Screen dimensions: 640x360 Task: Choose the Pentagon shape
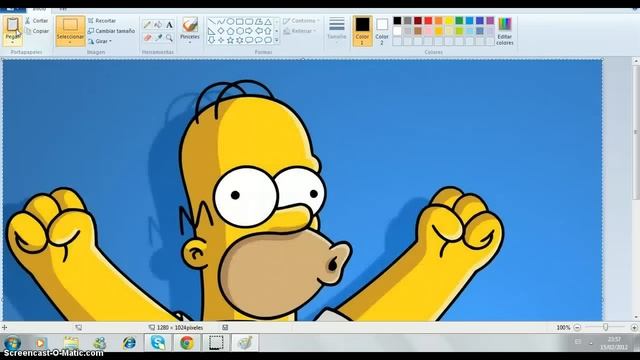[230, 31]
